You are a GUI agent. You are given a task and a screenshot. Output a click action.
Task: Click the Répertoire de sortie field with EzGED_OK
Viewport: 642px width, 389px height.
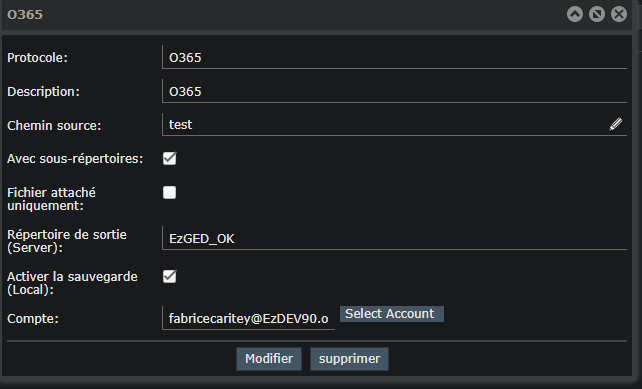pyautogui.click(x=395, y=238)
